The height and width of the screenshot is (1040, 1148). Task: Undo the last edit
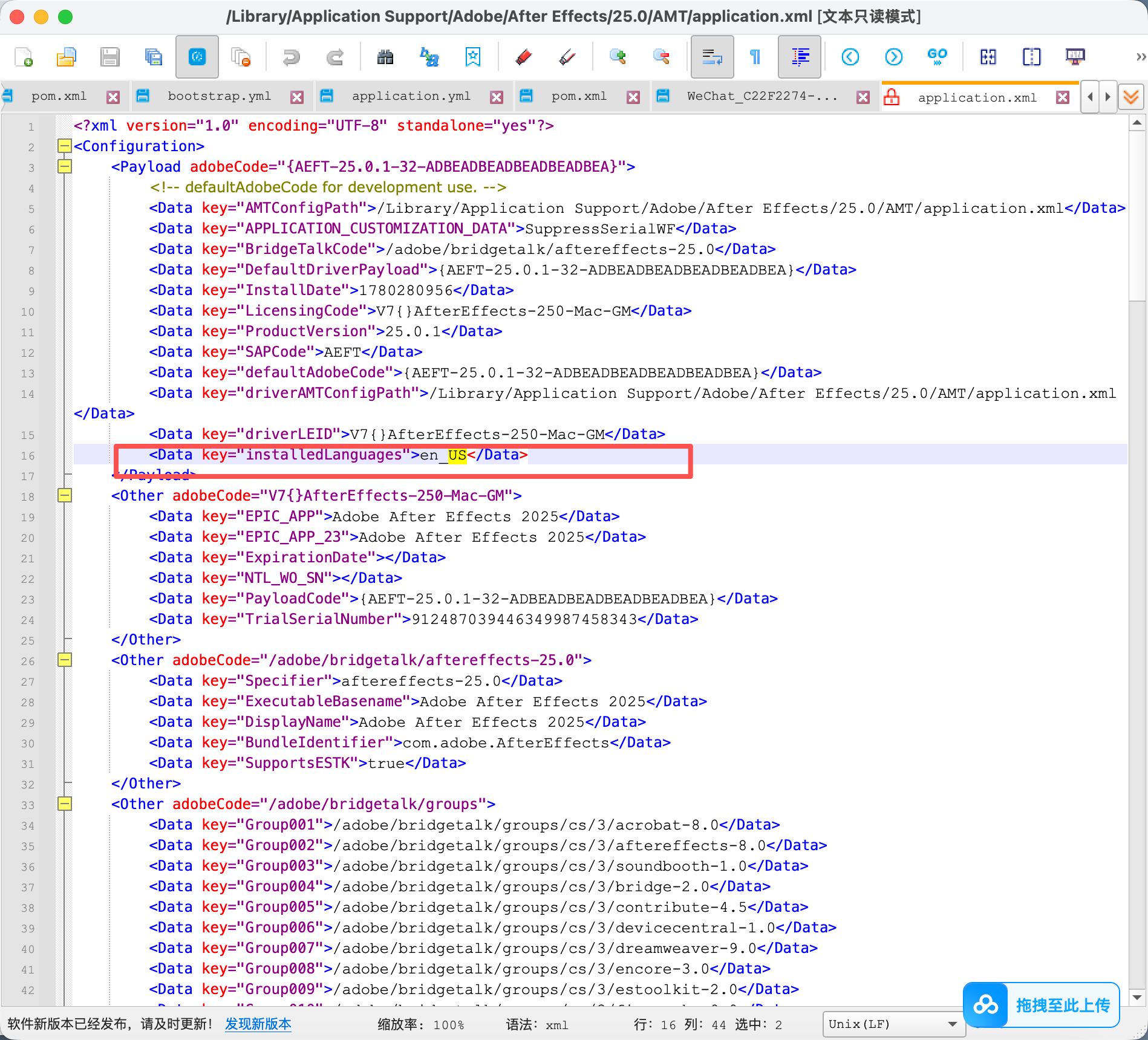[292, 57]
